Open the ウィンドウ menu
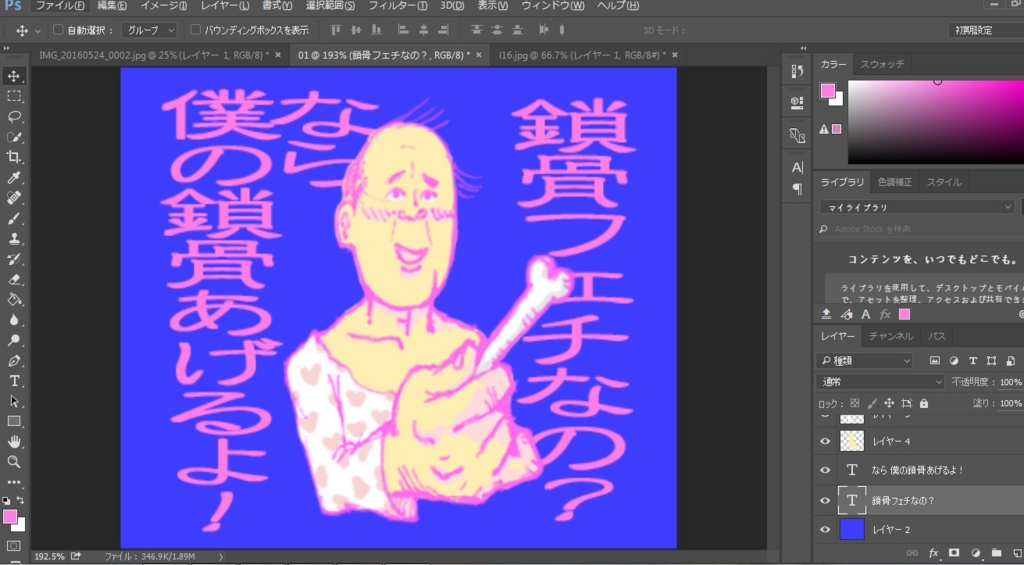Screen dimensions: 1024x565 (x=552, y=6)
